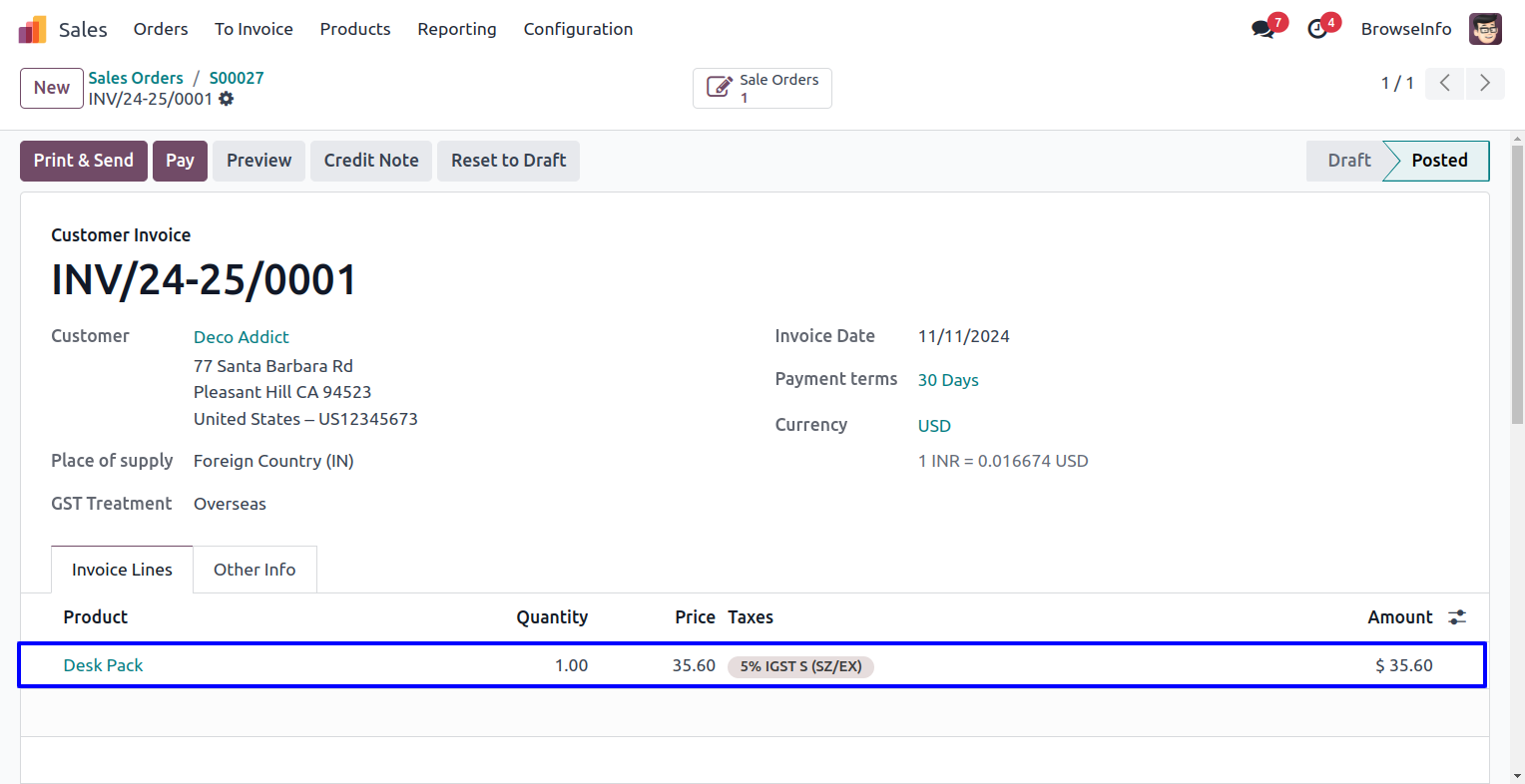Expand the Configuration menu
Image resolution: width=1525 pixels, height=784 pixels.
point(578,29)
